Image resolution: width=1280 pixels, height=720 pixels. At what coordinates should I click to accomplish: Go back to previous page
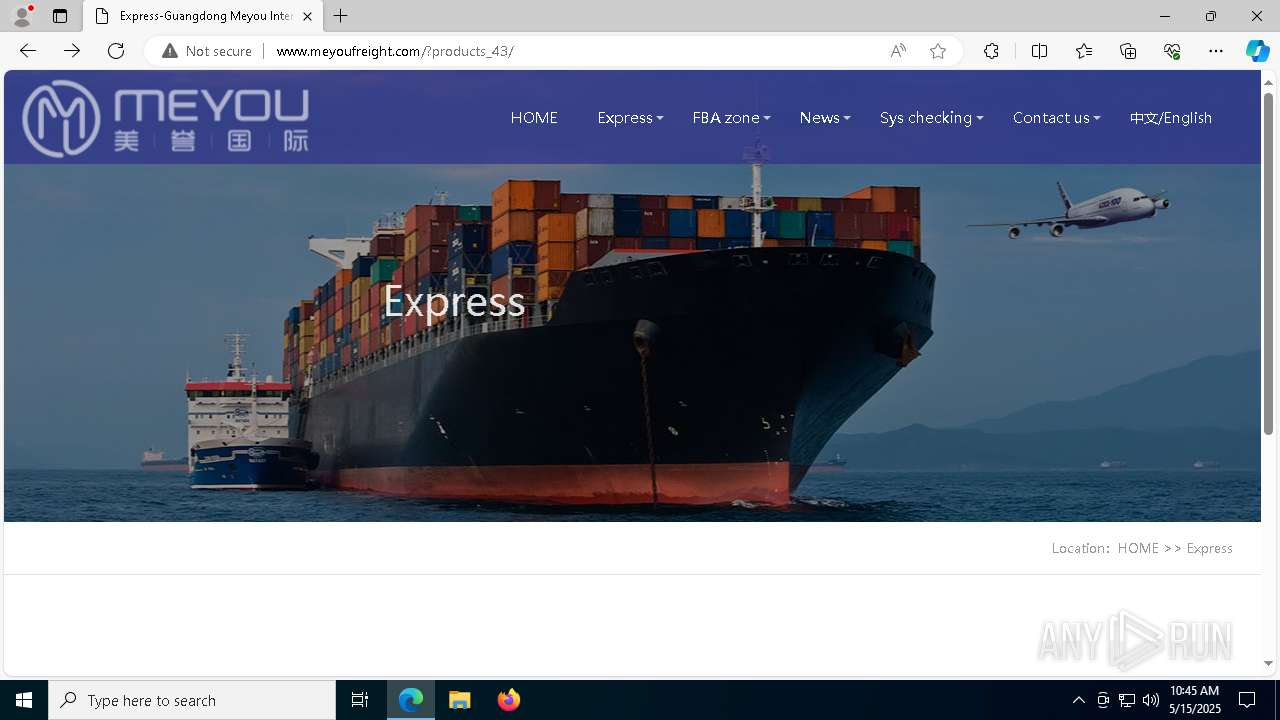(x=28, y=51)
